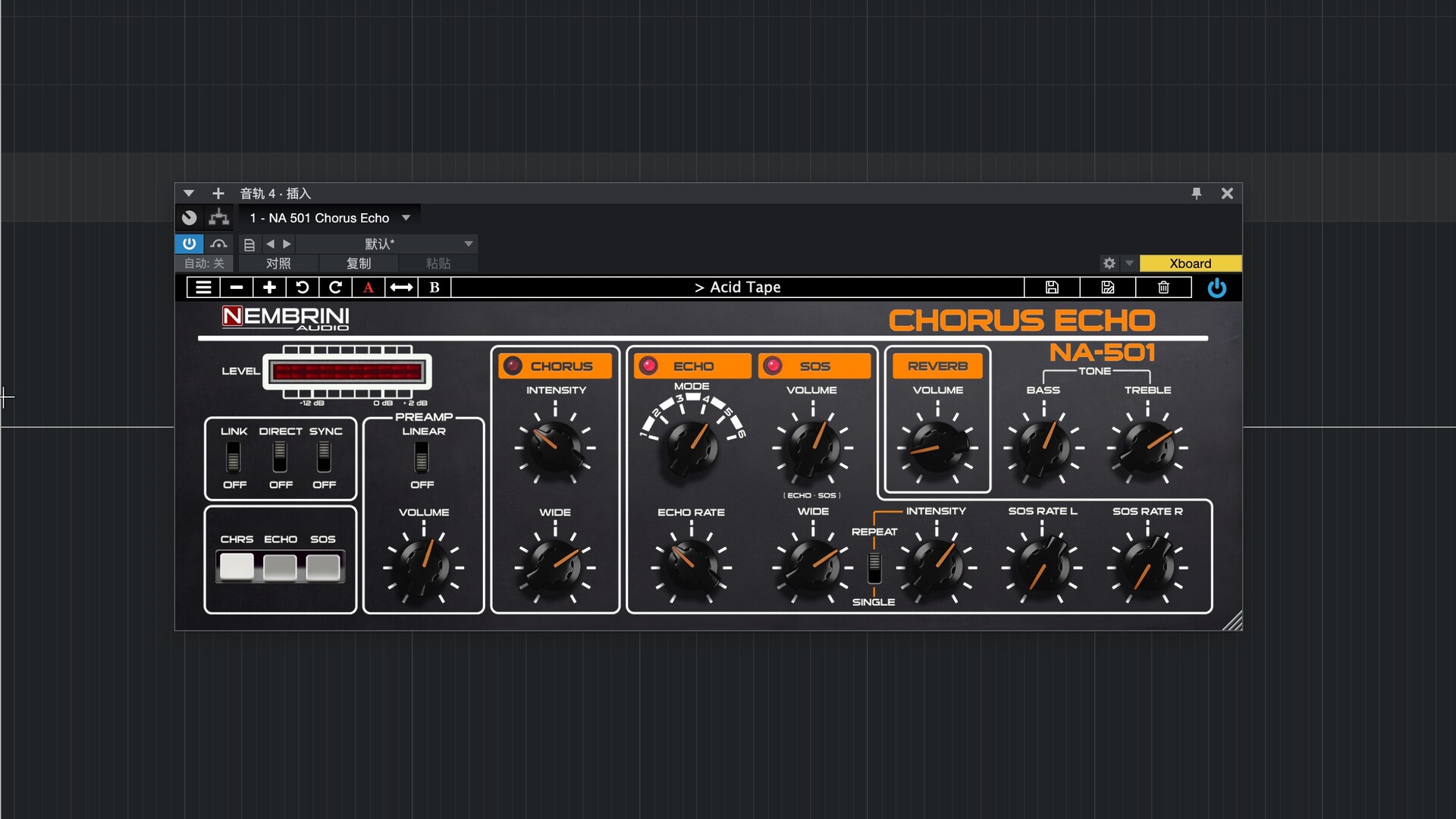Toggle the ECHO section button

coord(692,366)
